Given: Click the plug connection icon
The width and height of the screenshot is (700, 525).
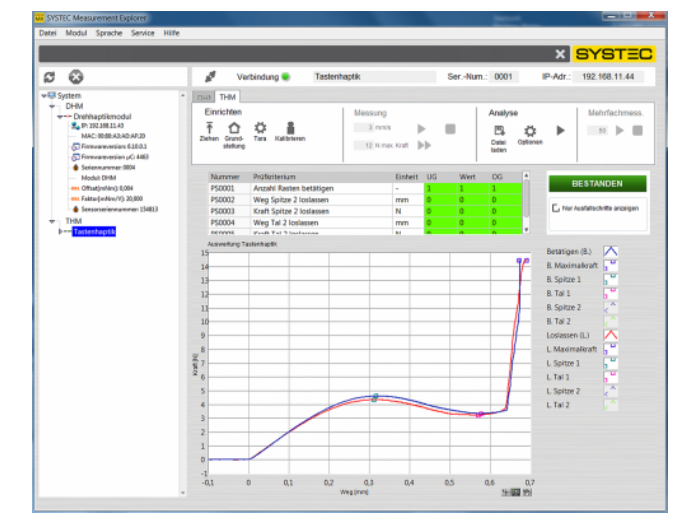Looking at the screenshot, I should 210,77.
